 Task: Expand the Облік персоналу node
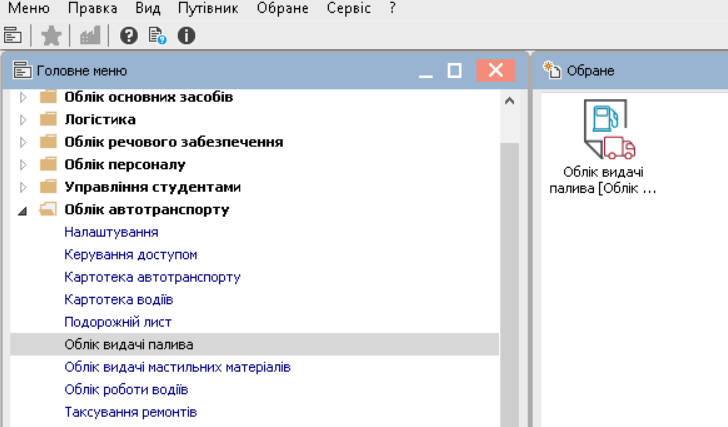(23, 165)
